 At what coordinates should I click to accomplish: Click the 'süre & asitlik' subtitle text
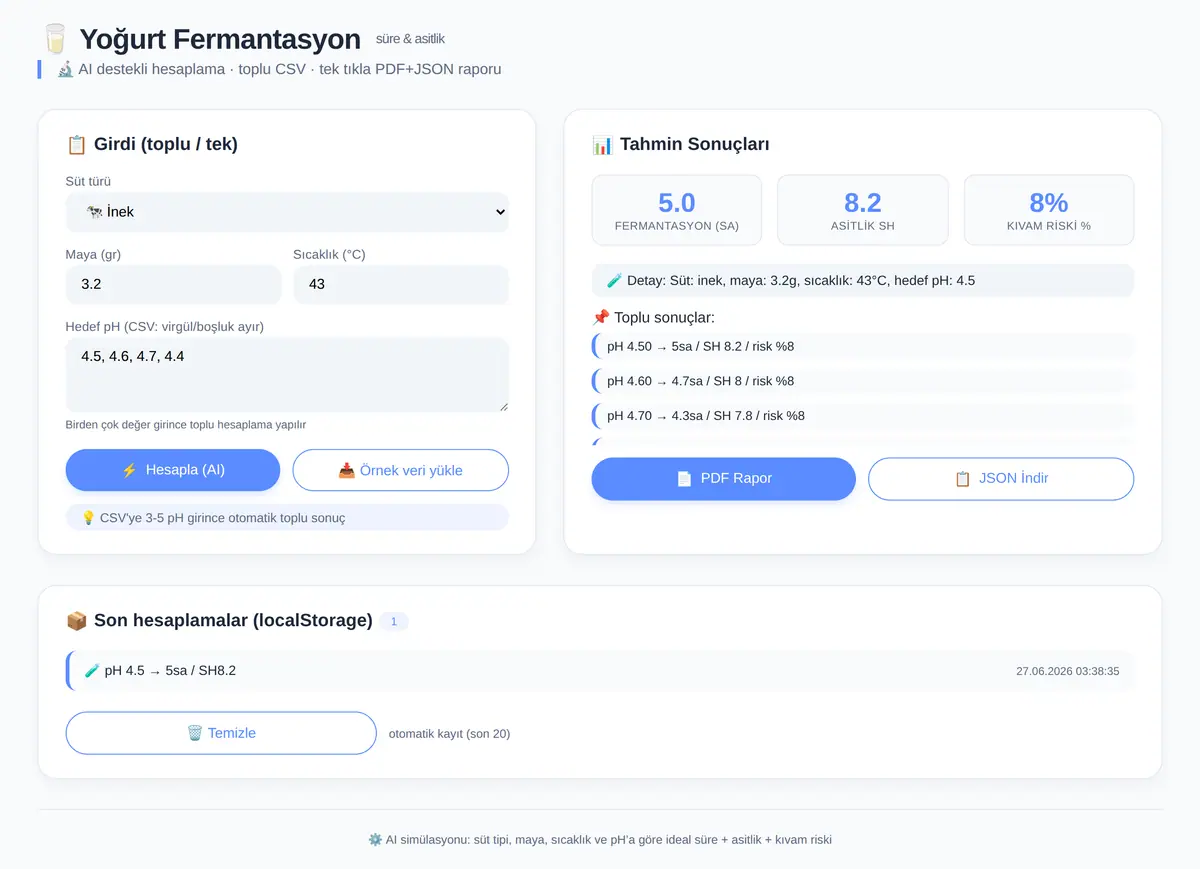pos(410,39)
